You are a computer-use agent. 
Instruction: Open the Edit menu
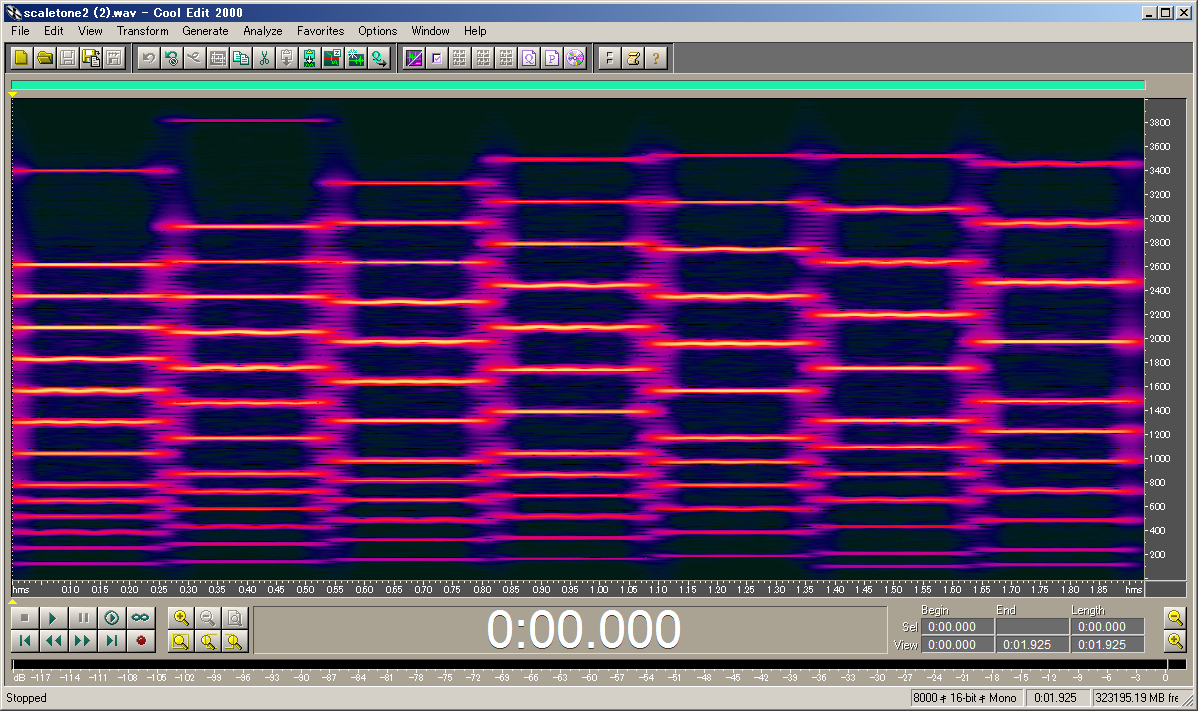click(x=53, y=31)
